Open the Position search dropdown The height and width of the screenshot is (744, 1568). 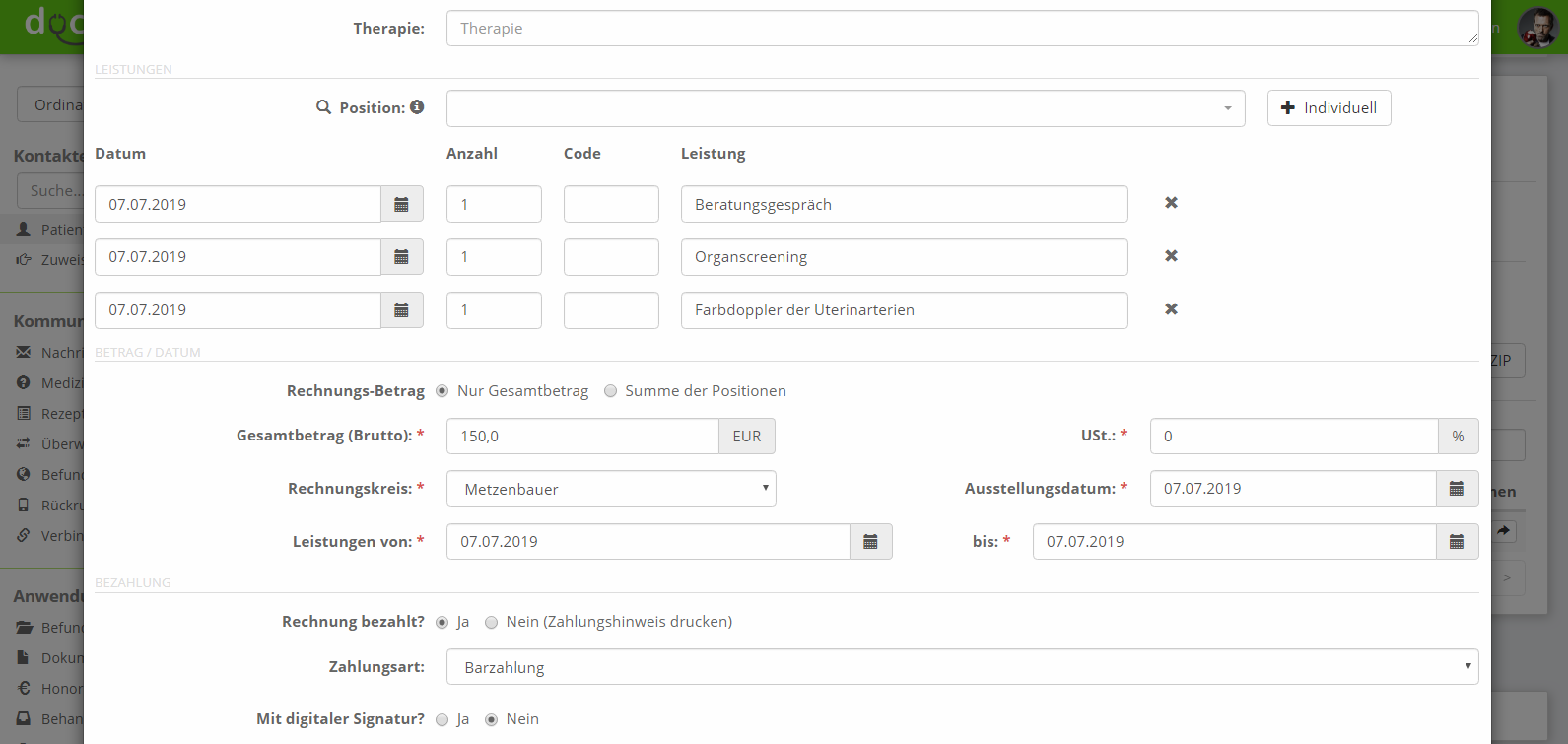click(846, 108)
